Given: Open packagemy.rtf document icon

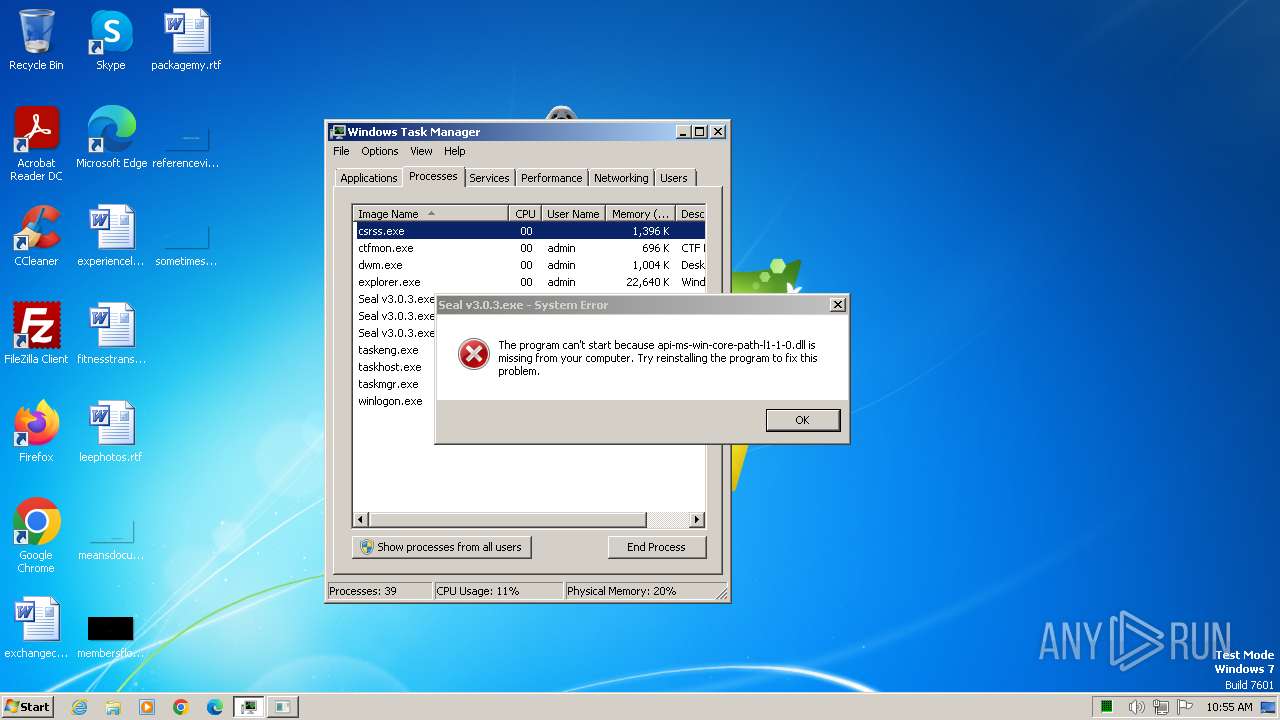Looking at the screenshot, I should pos(186,40).
